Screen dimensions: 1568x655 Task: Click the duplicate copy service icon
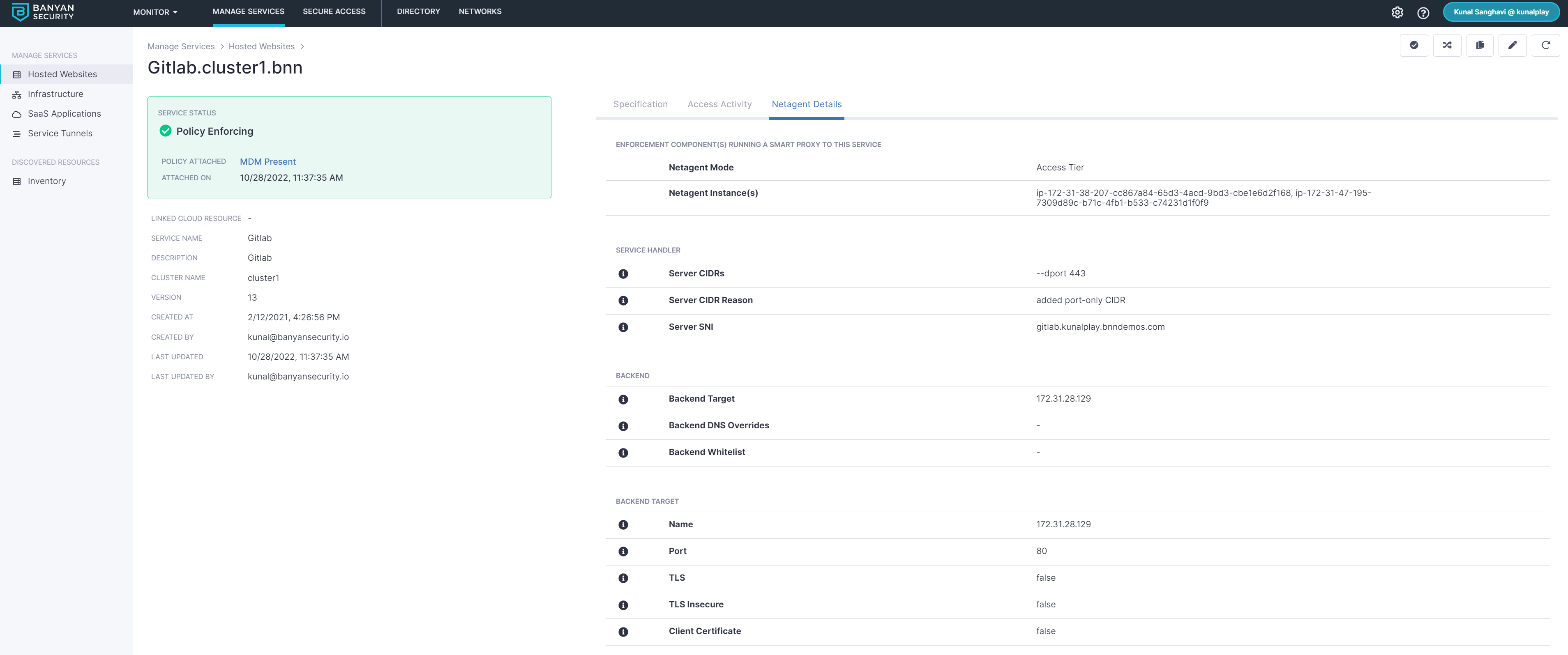(x=1480, y=45)
